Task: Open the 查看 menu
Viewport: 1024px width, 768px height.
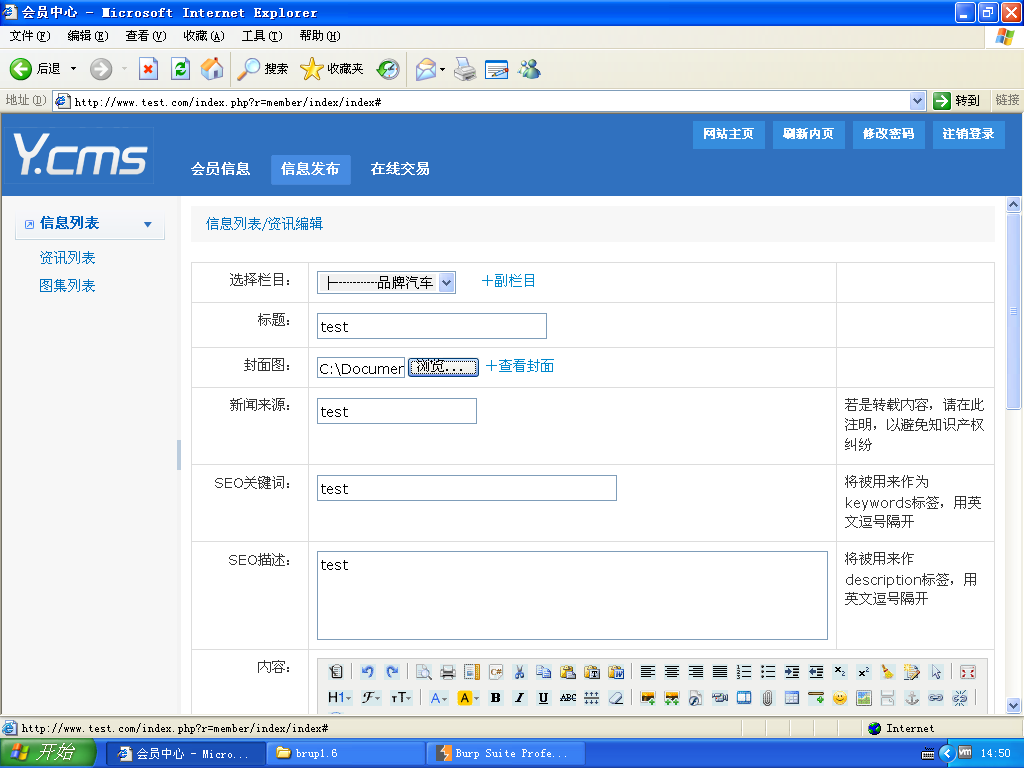Action: click(146, 35)
